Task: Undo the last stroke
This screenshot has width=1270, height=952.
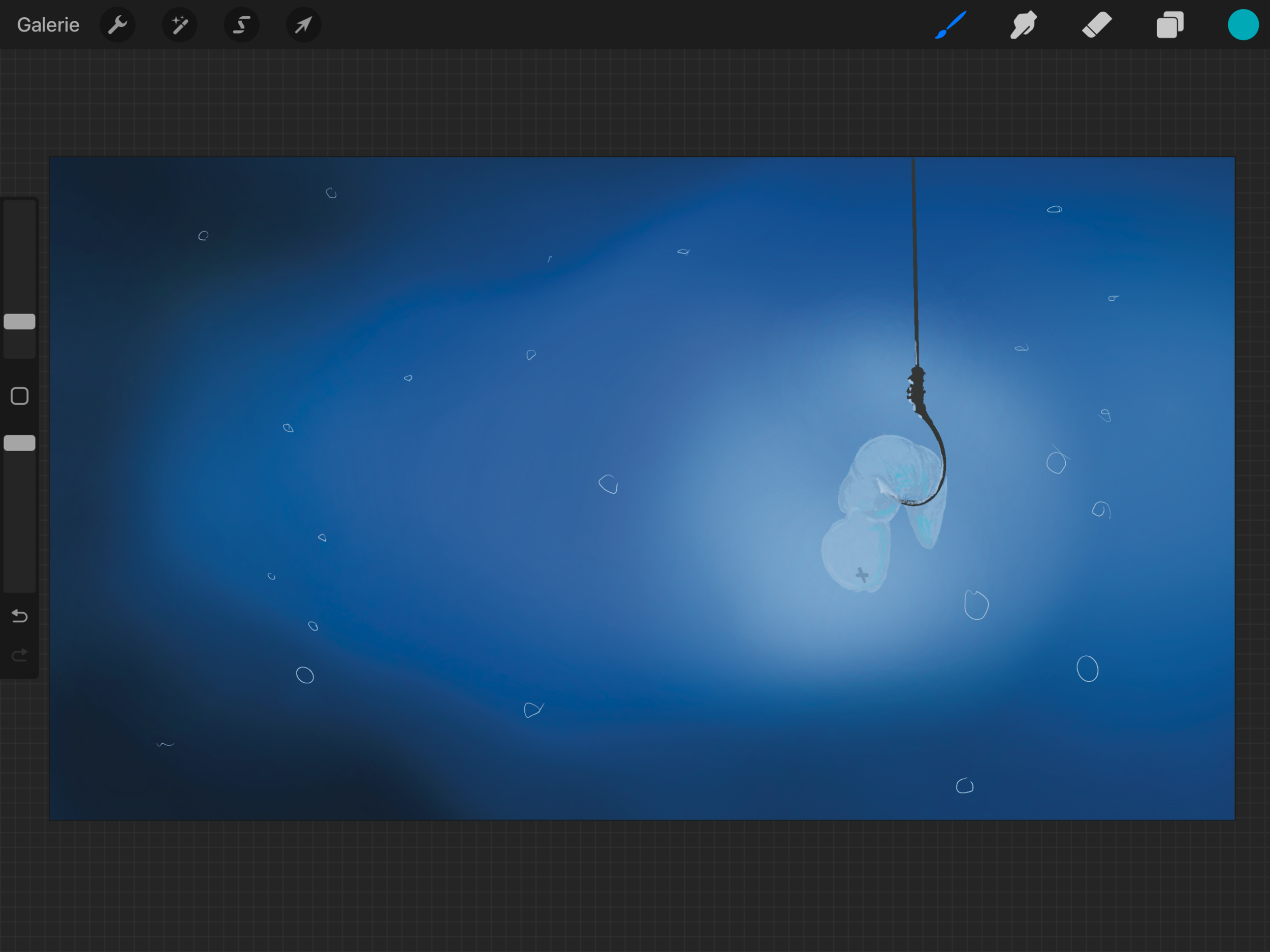Action: (19, 616)
